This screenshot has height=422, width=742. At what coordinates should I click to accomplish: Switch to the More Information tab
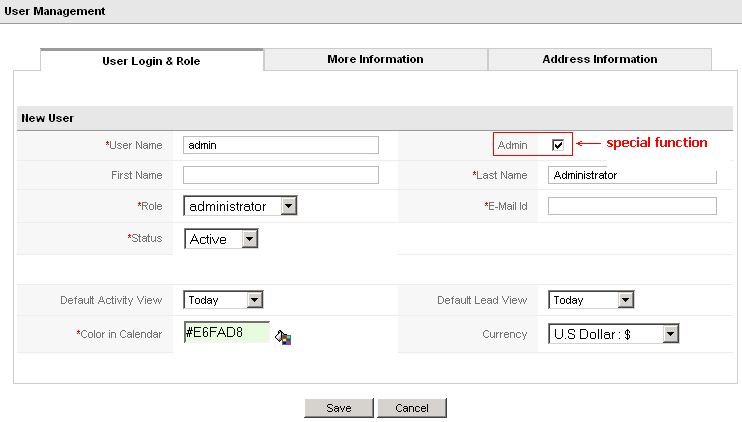375,60
